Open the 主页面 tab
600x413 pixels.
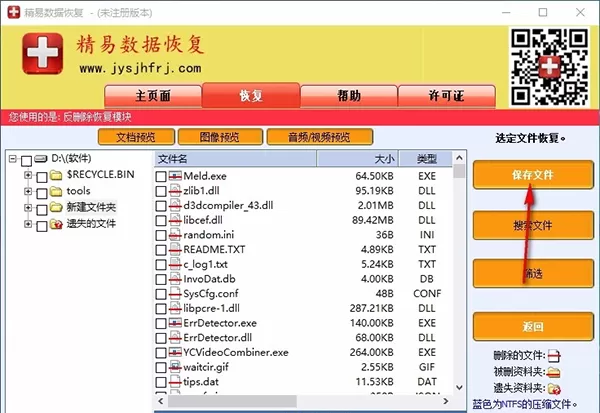tap(153, 96)
